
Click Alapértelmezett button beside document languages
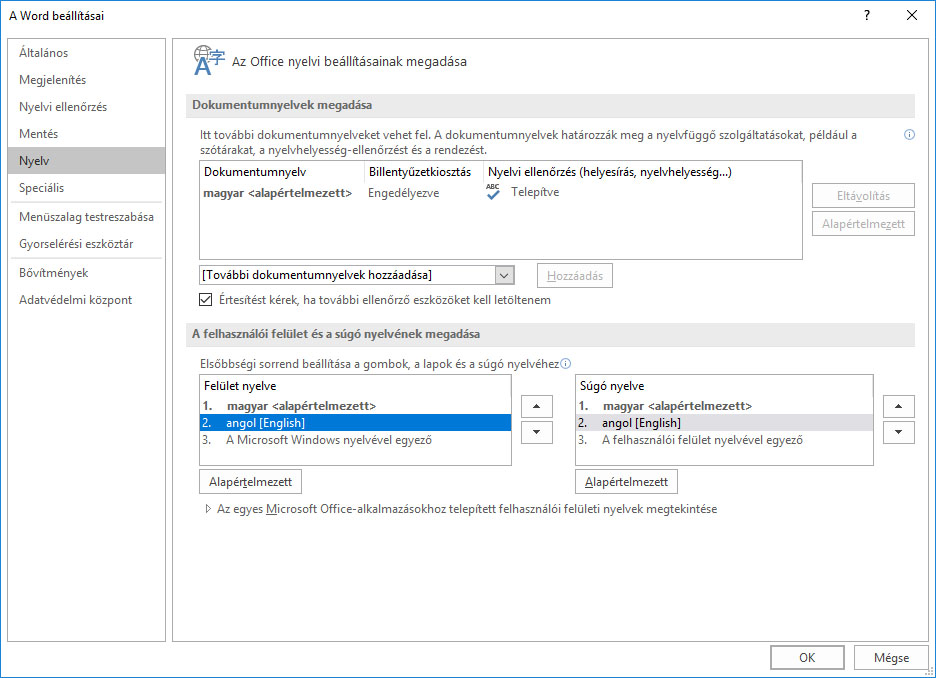pos(863,224)
